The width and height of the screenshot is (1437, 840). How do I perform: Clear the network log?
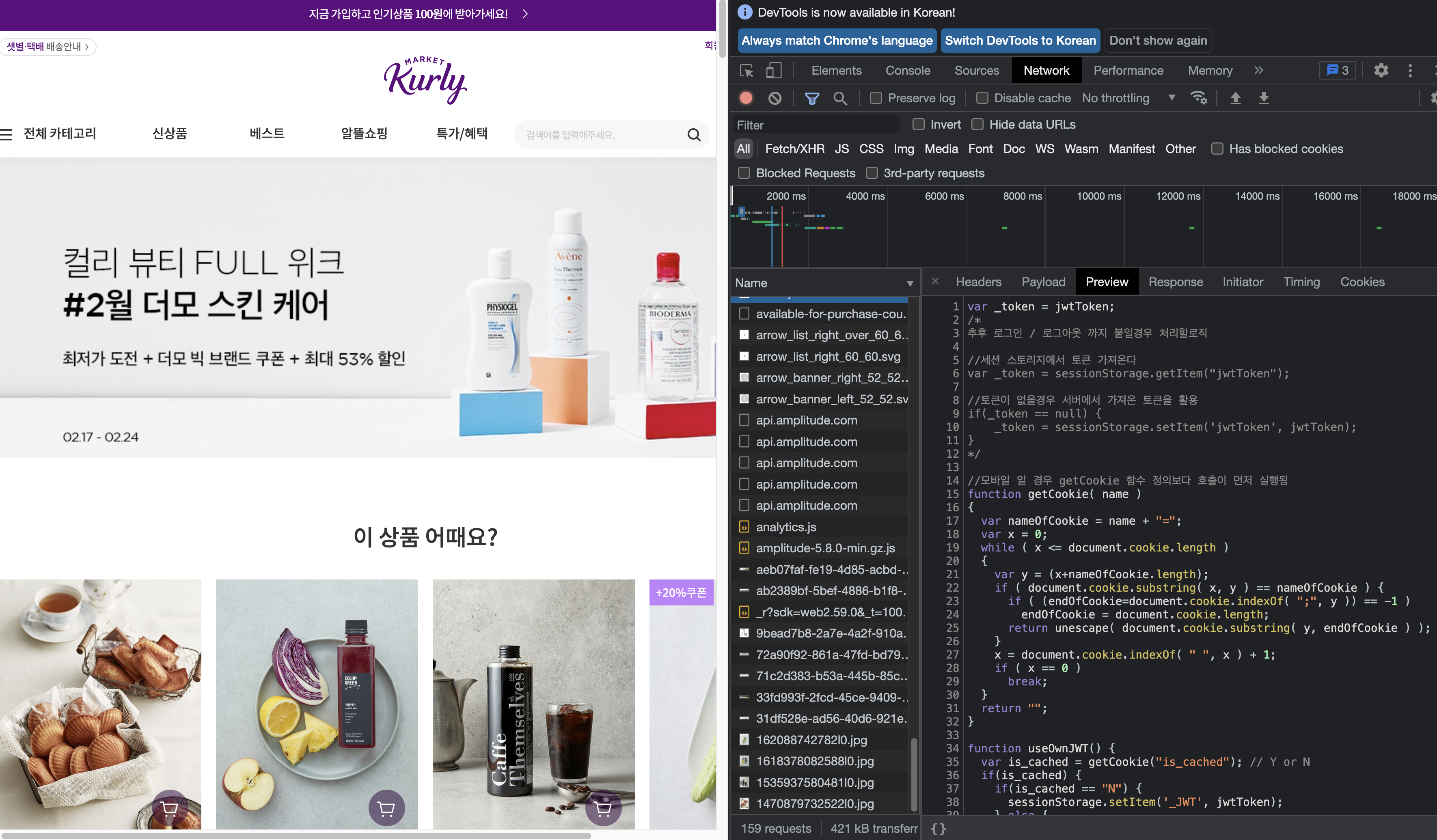coord(775,98)
